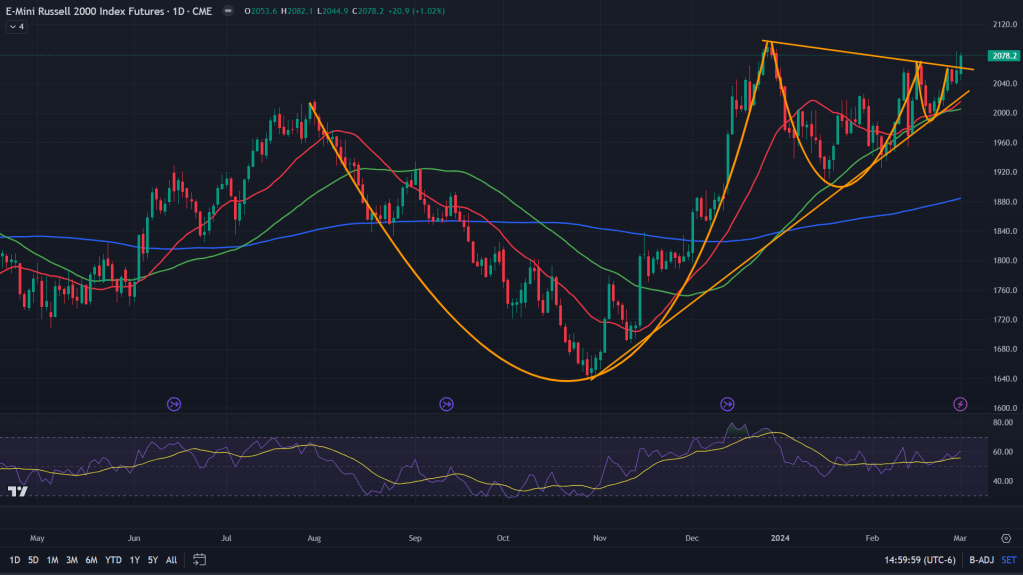Click the lightning event marker near March
This screenshot has height=575, width=1023.
[x=960, y=404]
